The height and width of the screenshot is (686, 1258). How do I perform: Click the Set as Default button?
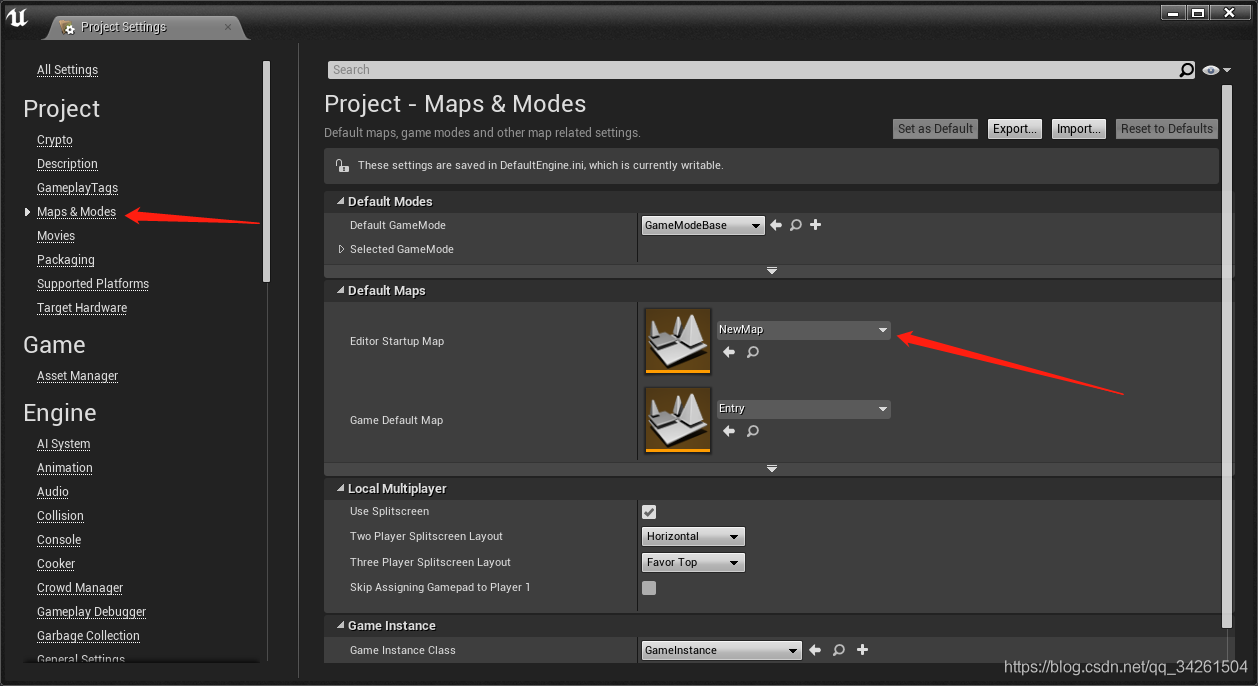tap(935, 129)
